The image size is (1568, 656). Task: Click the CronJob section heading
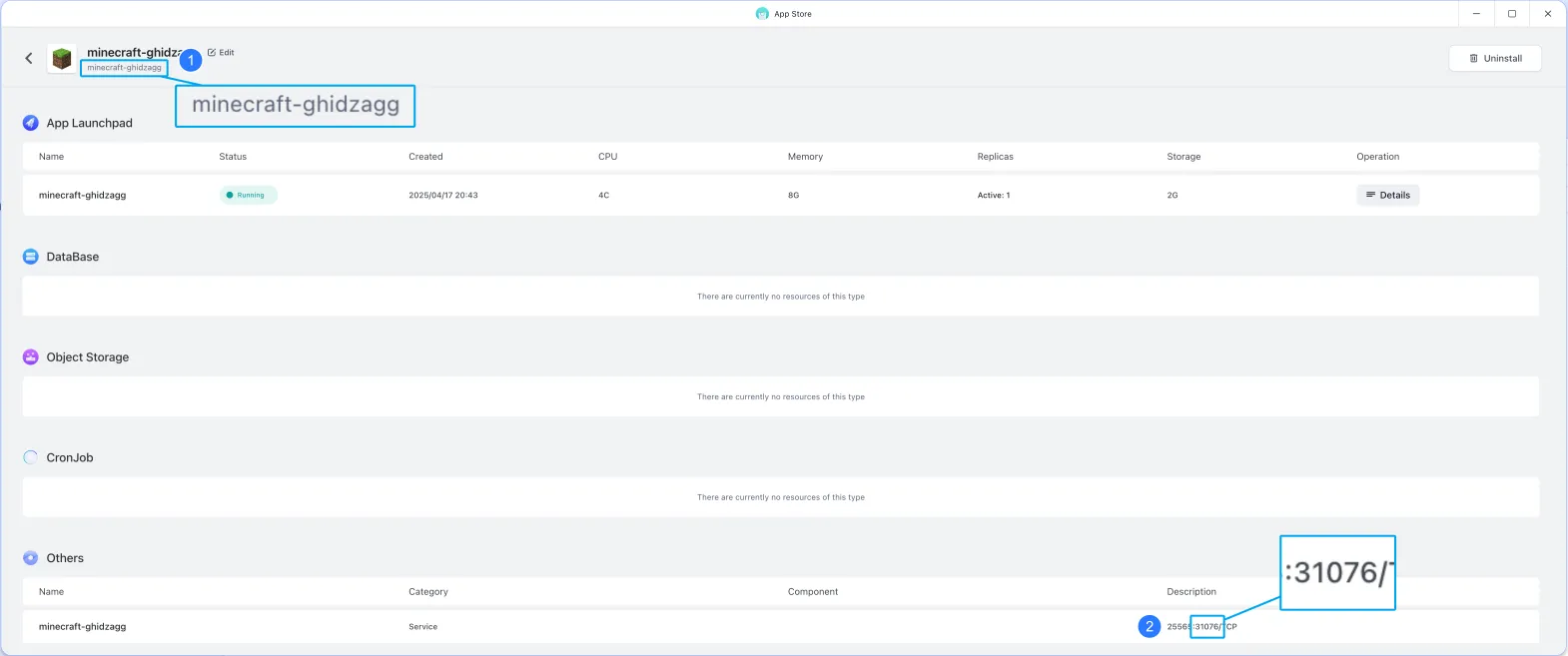[x=70, y=457]
